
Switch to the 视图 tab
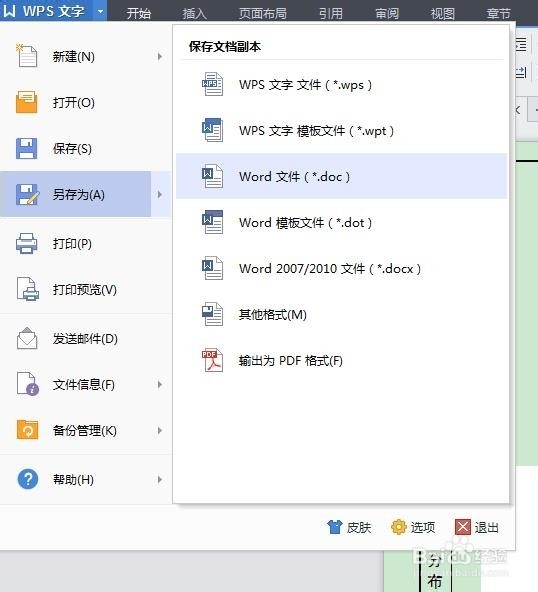442,14
